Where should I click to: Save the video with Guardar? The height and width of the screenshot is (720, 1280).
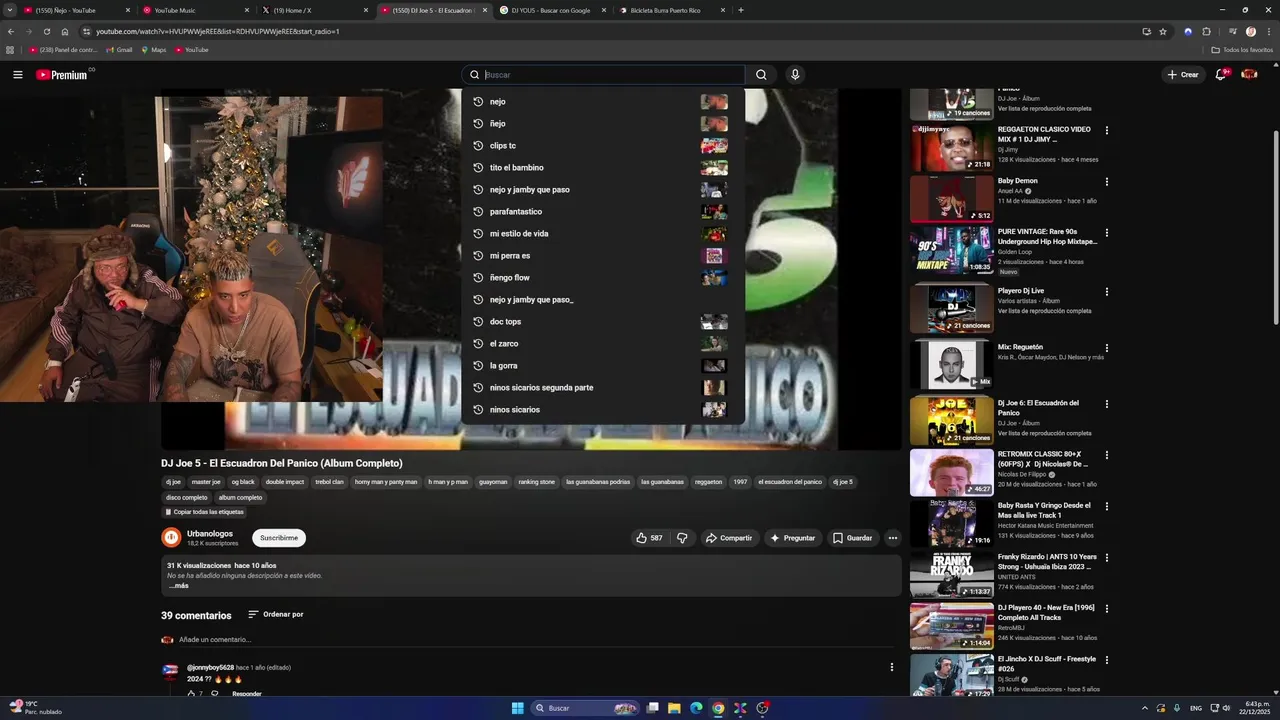click(x=853, y=538)
